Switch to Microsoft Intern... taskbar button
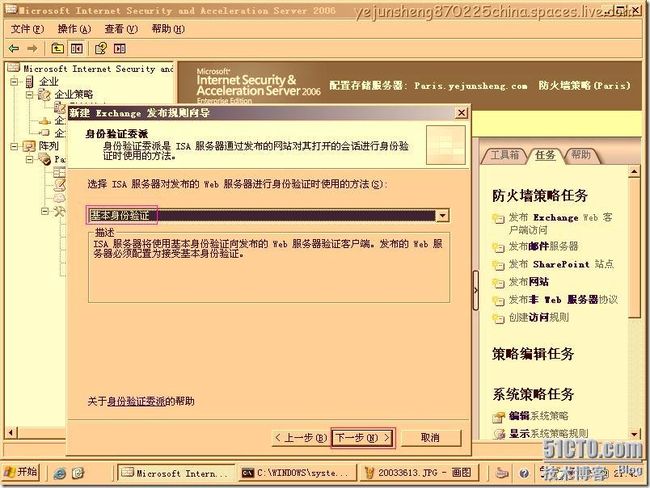650x488 pixels. pos(177,473)
